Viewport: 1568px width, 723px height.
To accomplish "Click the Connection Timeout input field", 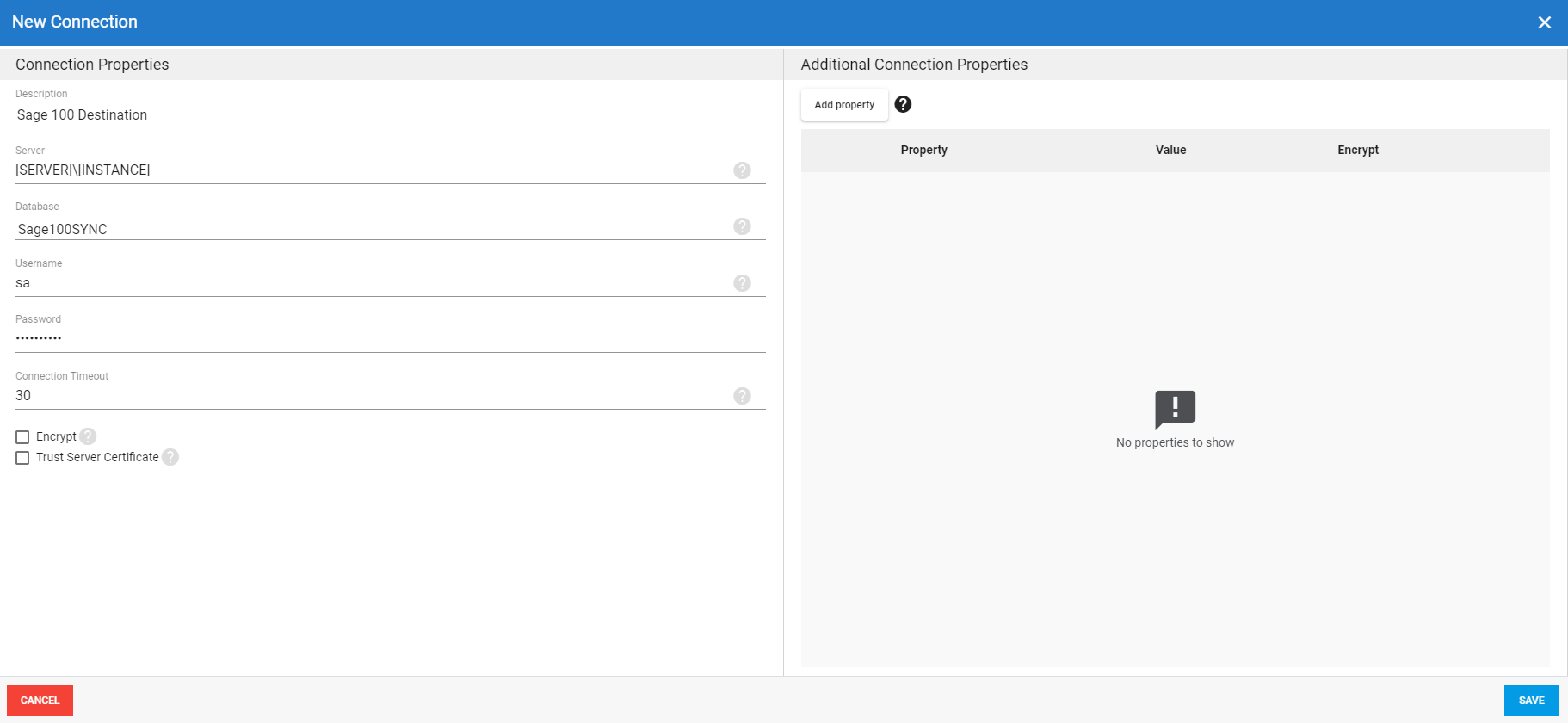I will (x=370, y=396).
